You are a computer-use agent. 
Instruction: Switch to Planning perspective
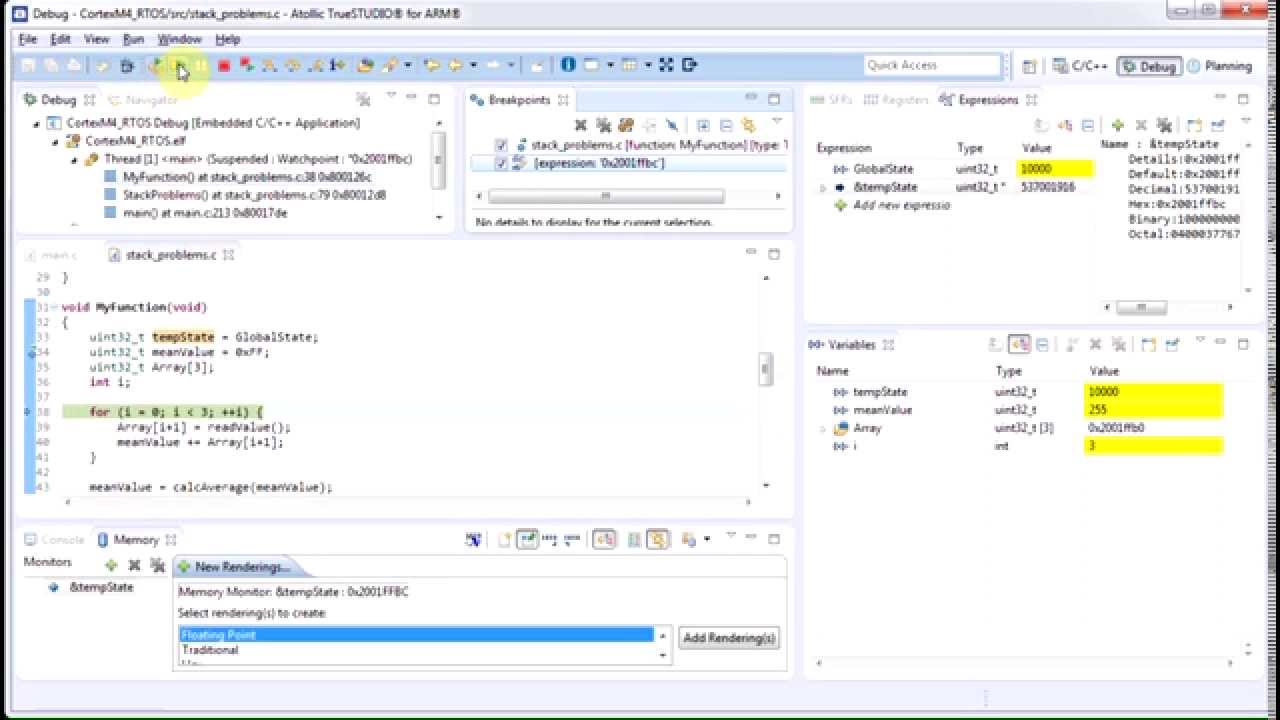1218,66
